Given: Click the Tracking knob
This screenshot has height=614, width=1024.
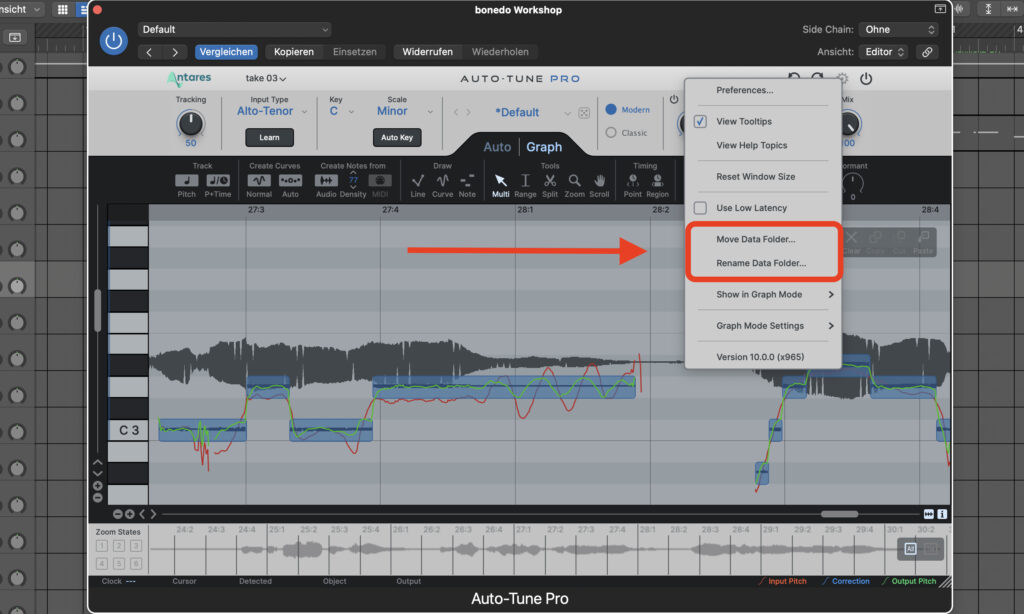Looking at the screenshot, I should tap(191, 123).
